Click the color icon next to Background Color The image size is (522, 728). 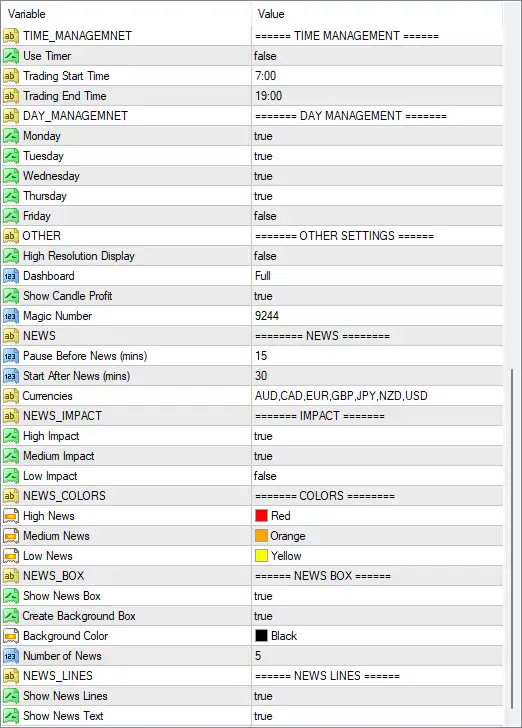pos(11,636)
